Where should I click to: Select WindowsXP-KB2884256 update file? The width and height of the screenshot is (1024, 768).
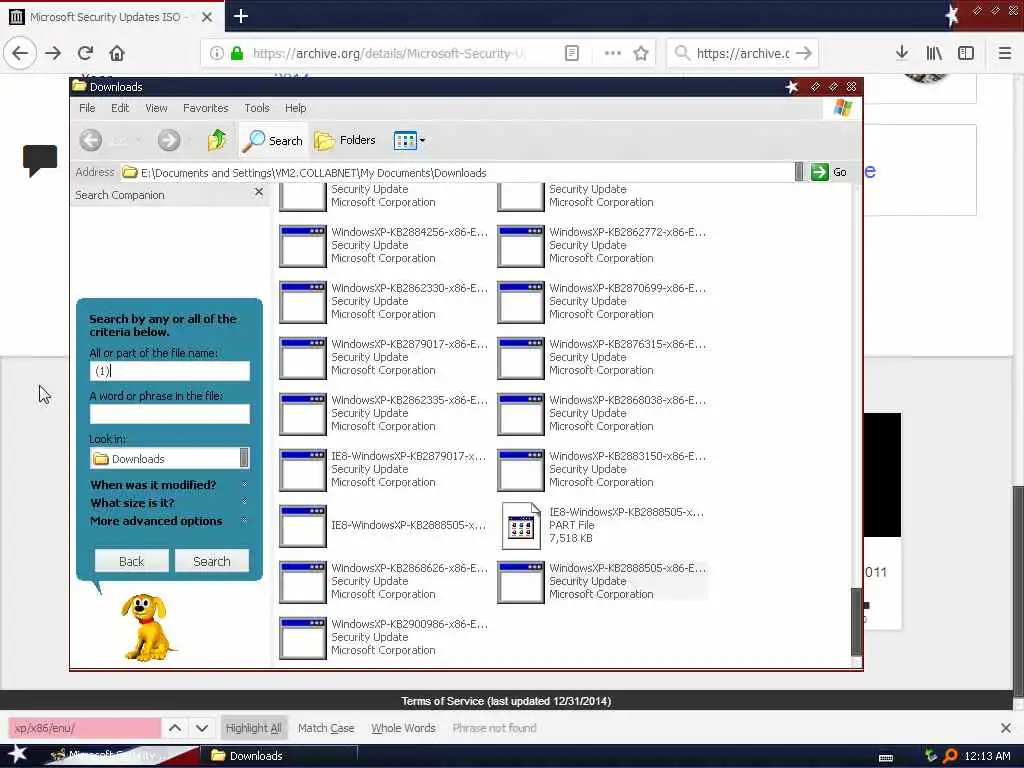[383, 245]
